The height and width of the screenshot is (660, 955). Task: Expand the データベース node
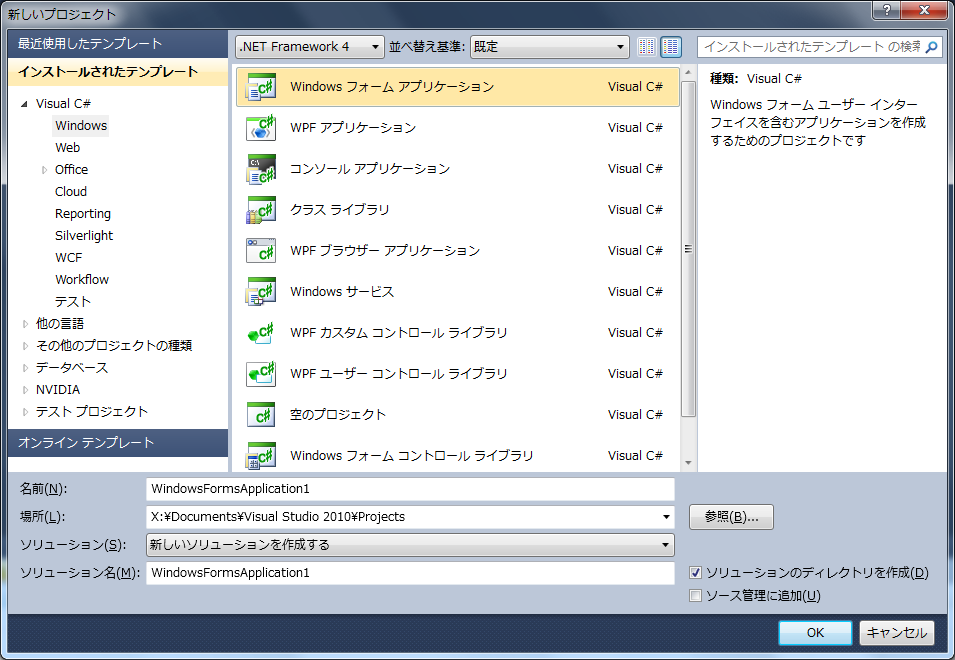click(25, 368)
